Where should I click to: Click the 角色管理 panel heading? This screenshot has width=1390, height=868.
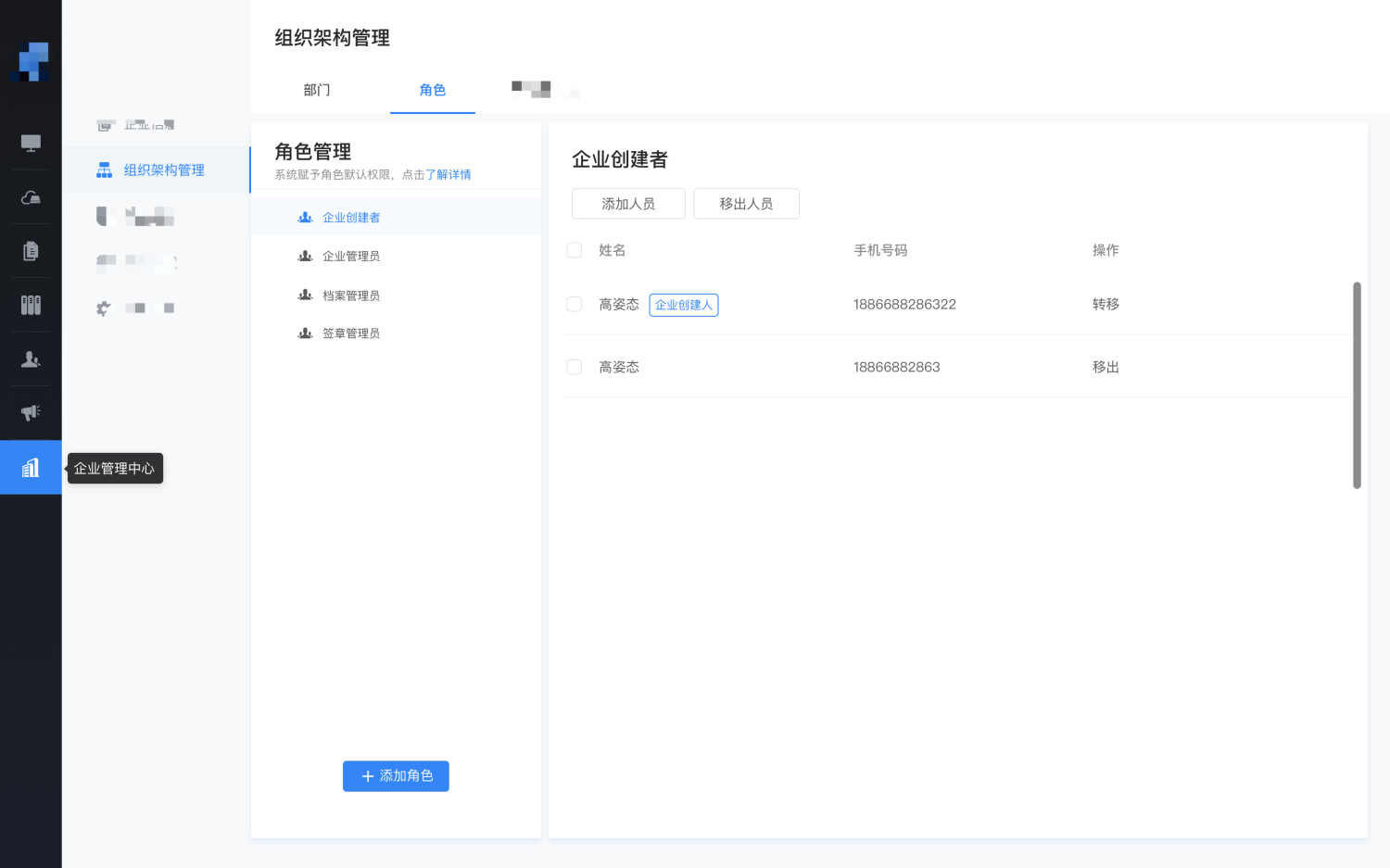[313, 151]
